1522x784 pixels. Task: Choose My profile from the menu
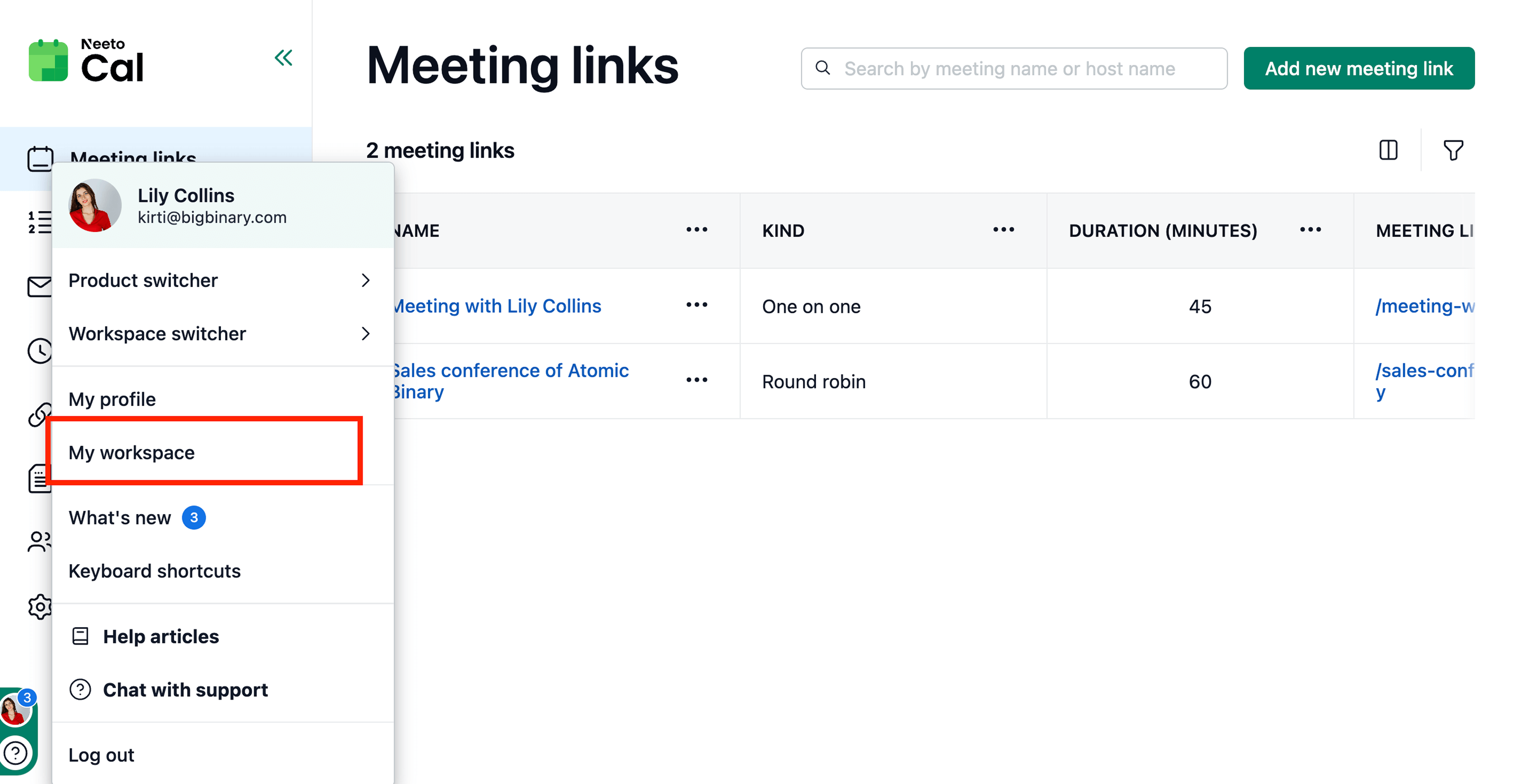112,399
